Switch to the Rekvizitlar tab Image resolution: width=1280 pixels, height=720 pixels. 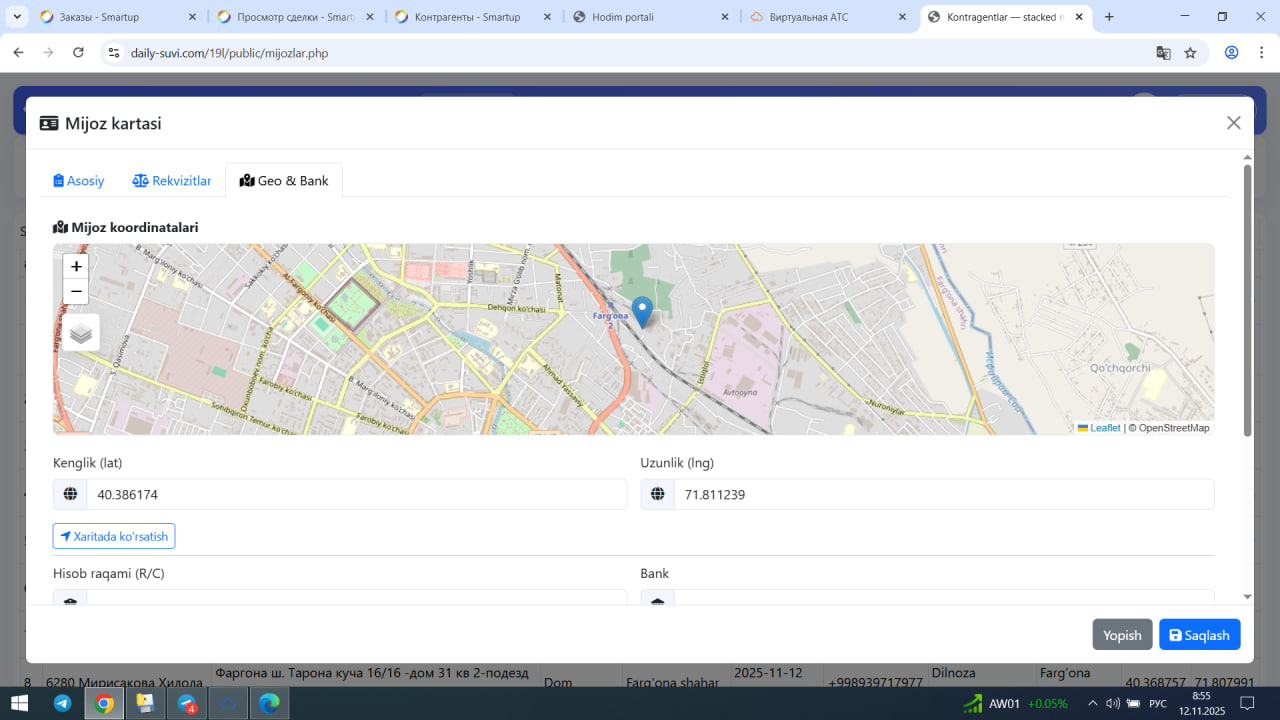(x=172, y=181)
